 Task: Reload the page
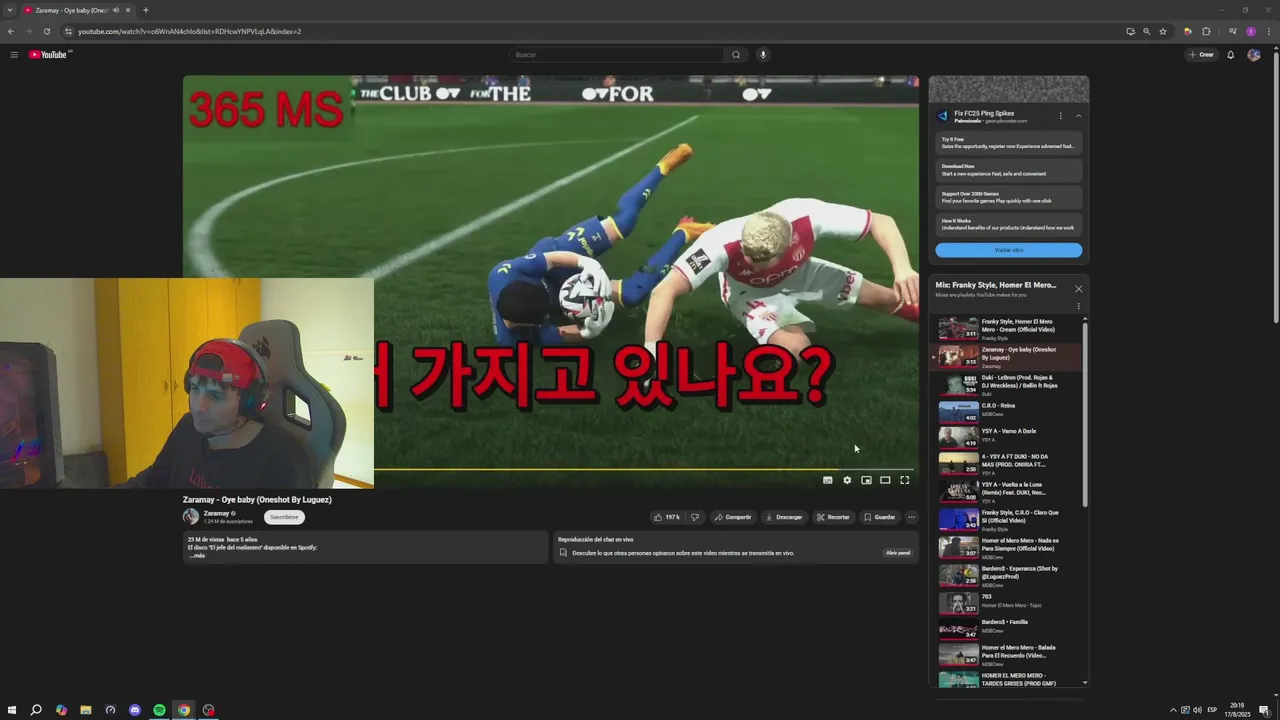(x=46, y=31)
